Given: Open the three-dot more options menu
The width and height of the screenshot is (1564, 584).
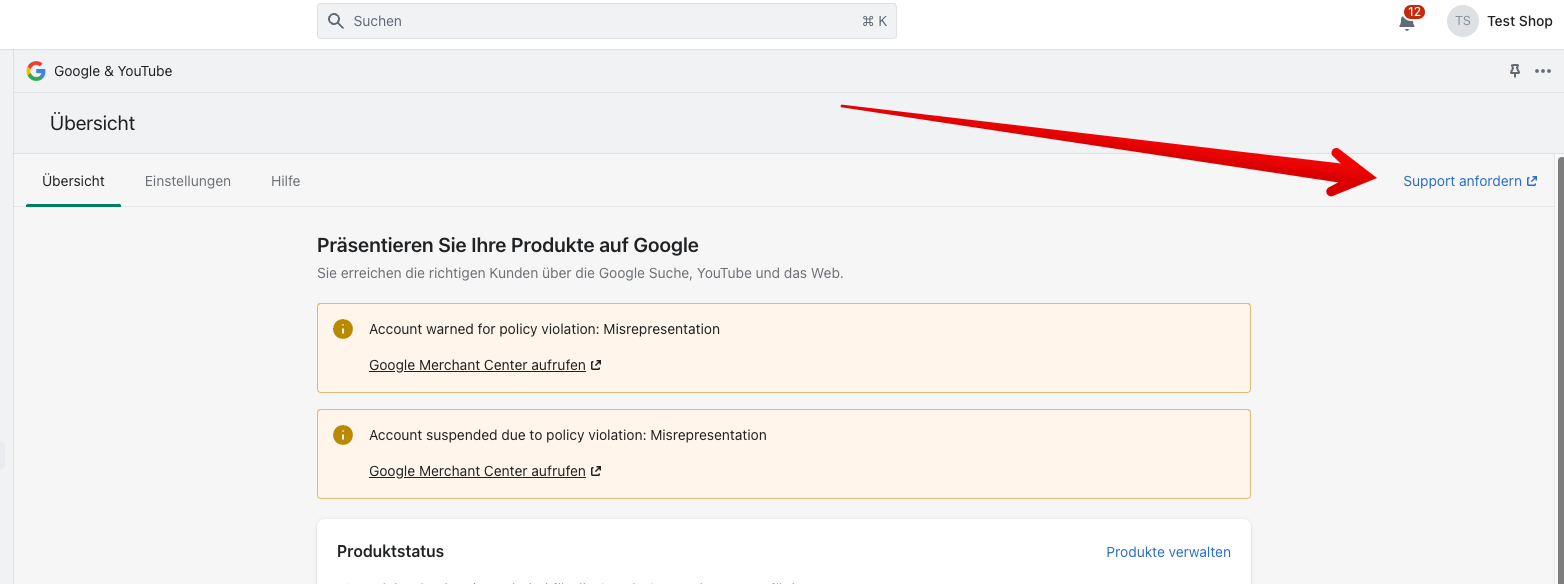Looking at the screenshot, I should tap(1544, 71).
